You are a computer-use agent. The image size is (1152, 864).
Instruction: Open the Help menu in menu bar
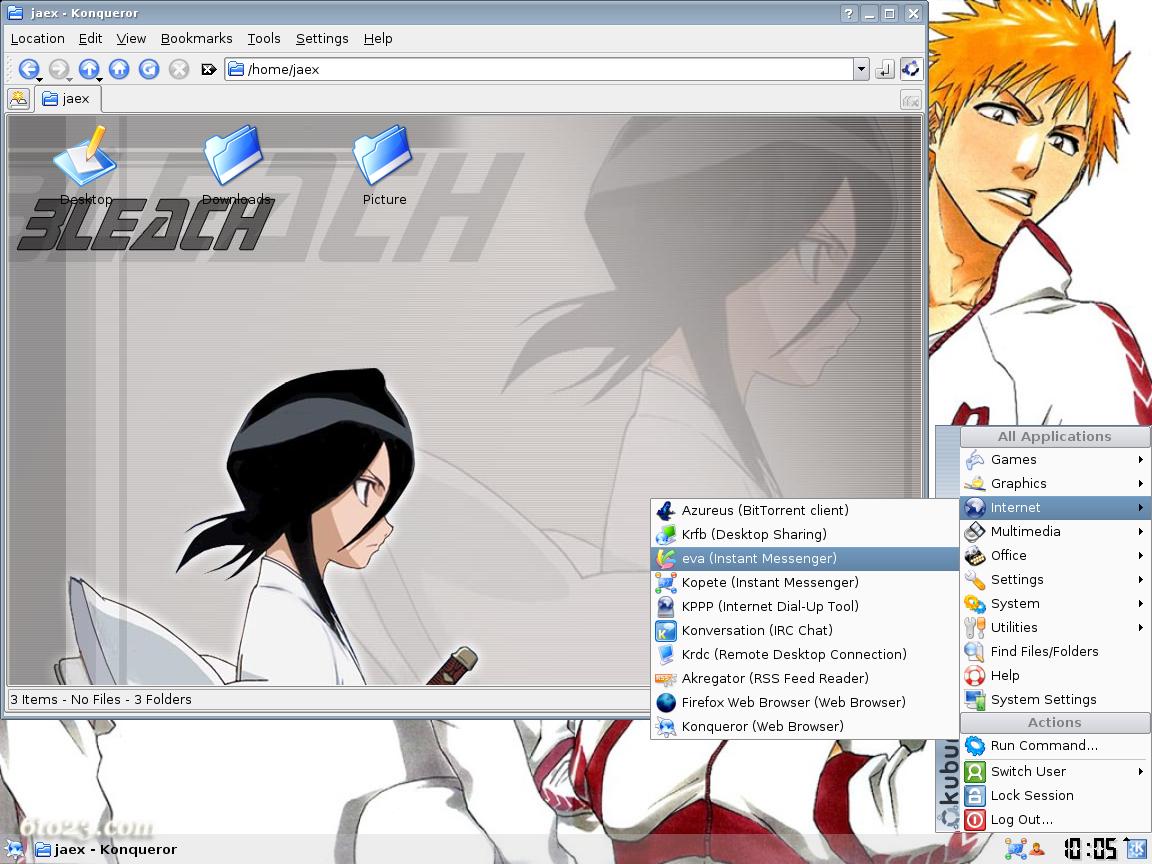[x=378, y=39]
